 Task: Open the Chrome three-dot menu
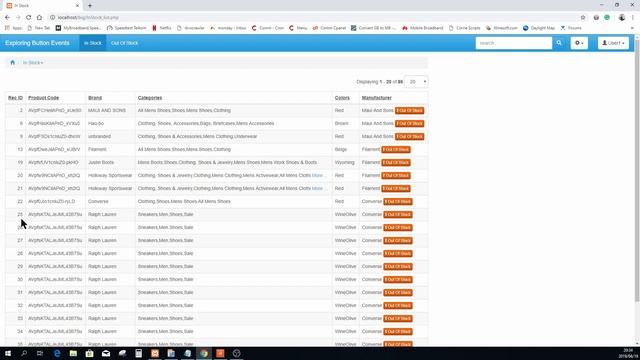coord(633,18)
